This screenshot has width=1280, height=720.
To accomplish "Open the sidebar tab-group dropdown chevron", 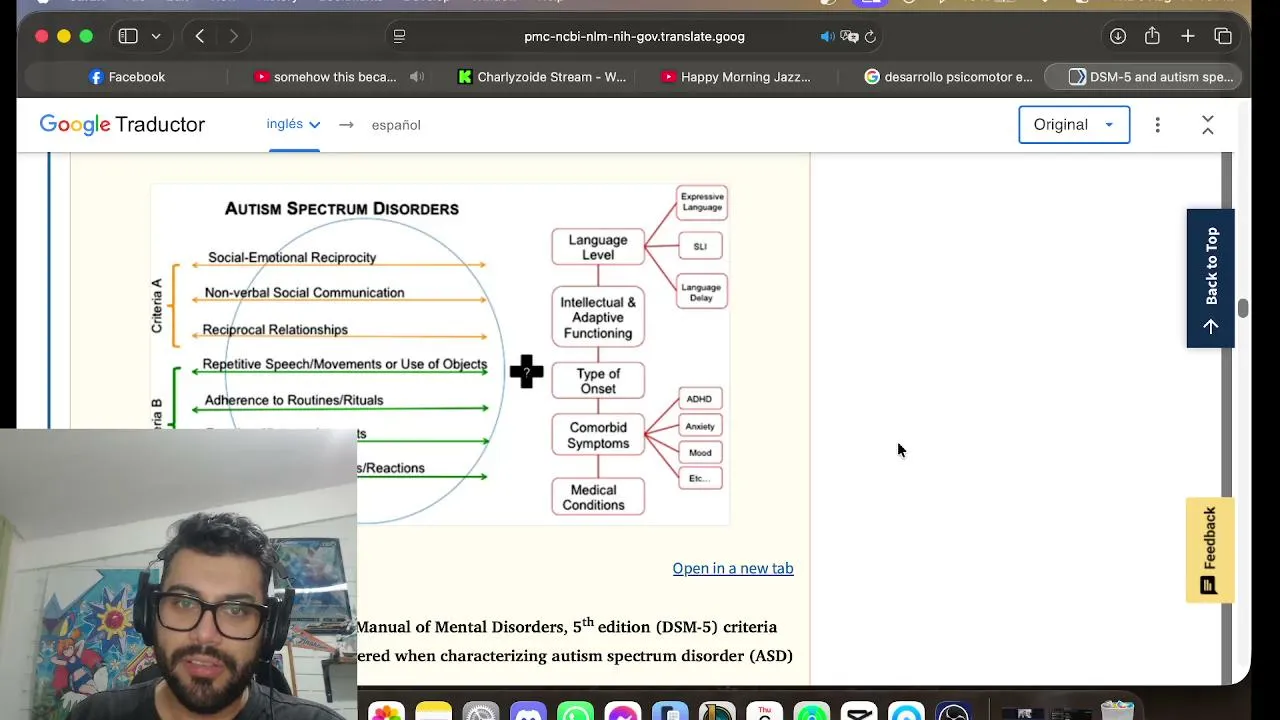I will 156,36.
